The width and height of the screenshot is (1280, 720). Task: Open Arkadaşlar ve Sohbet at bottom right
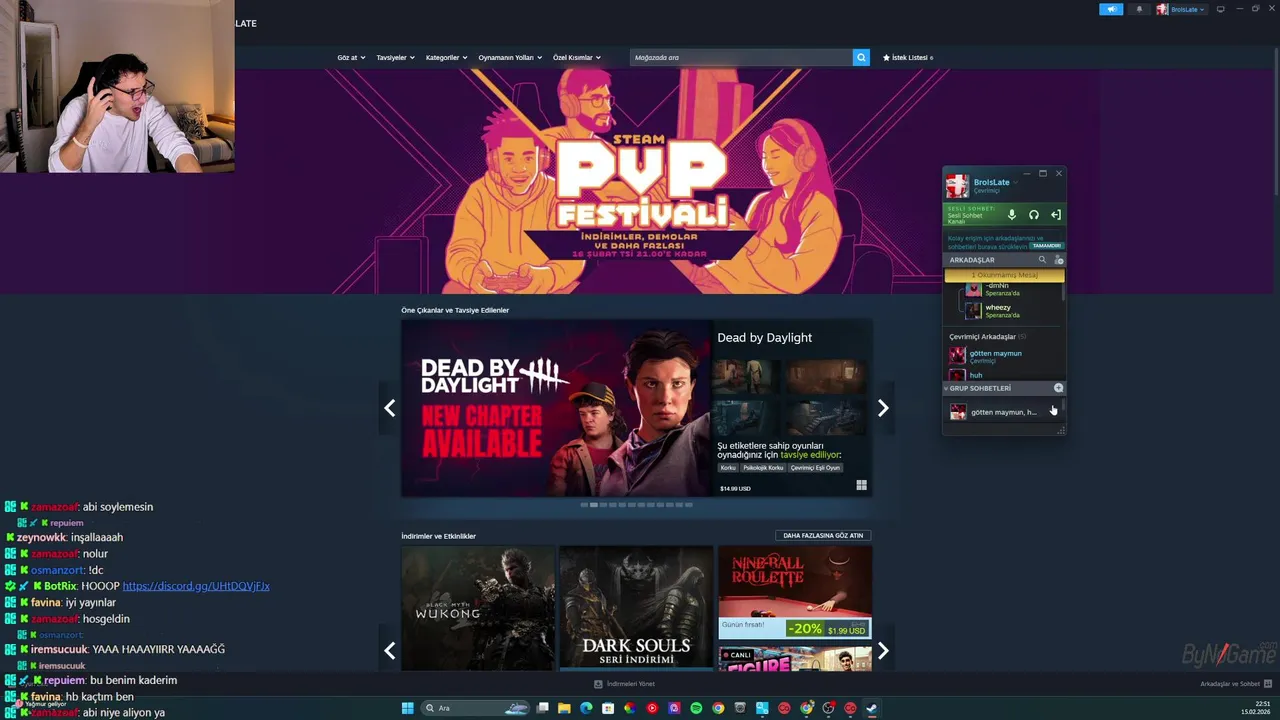pyautogui.click(x=1236, y=684)
